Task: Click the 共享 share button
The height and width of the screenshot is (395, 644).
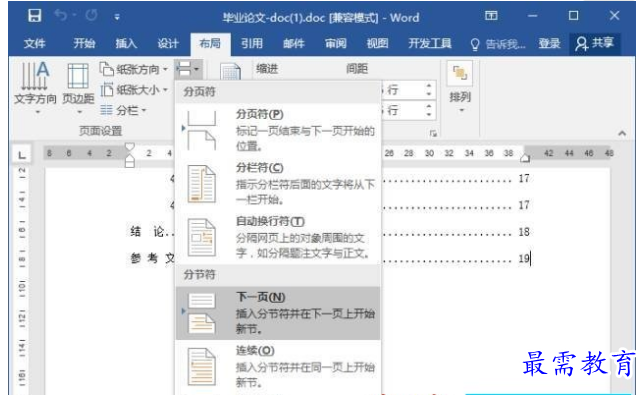Action: click(x=595, y=43)
